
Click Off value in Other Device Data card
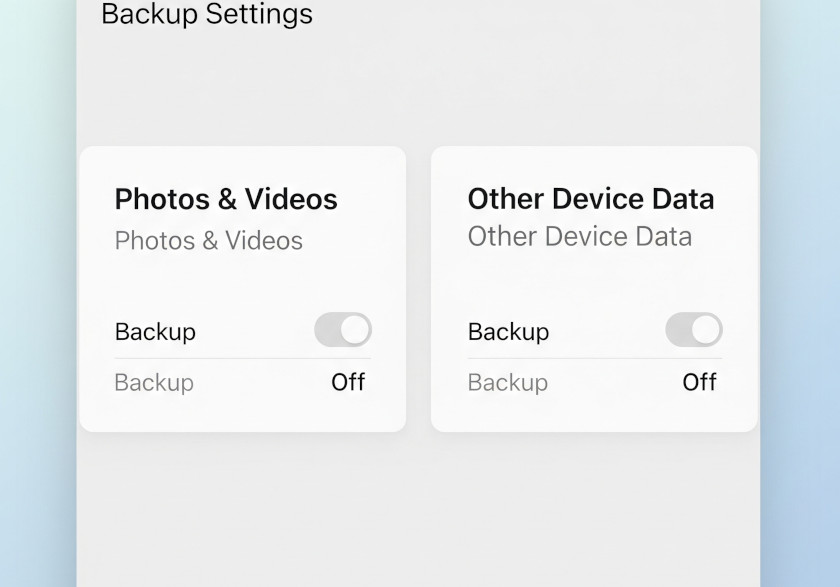point(699,382)
